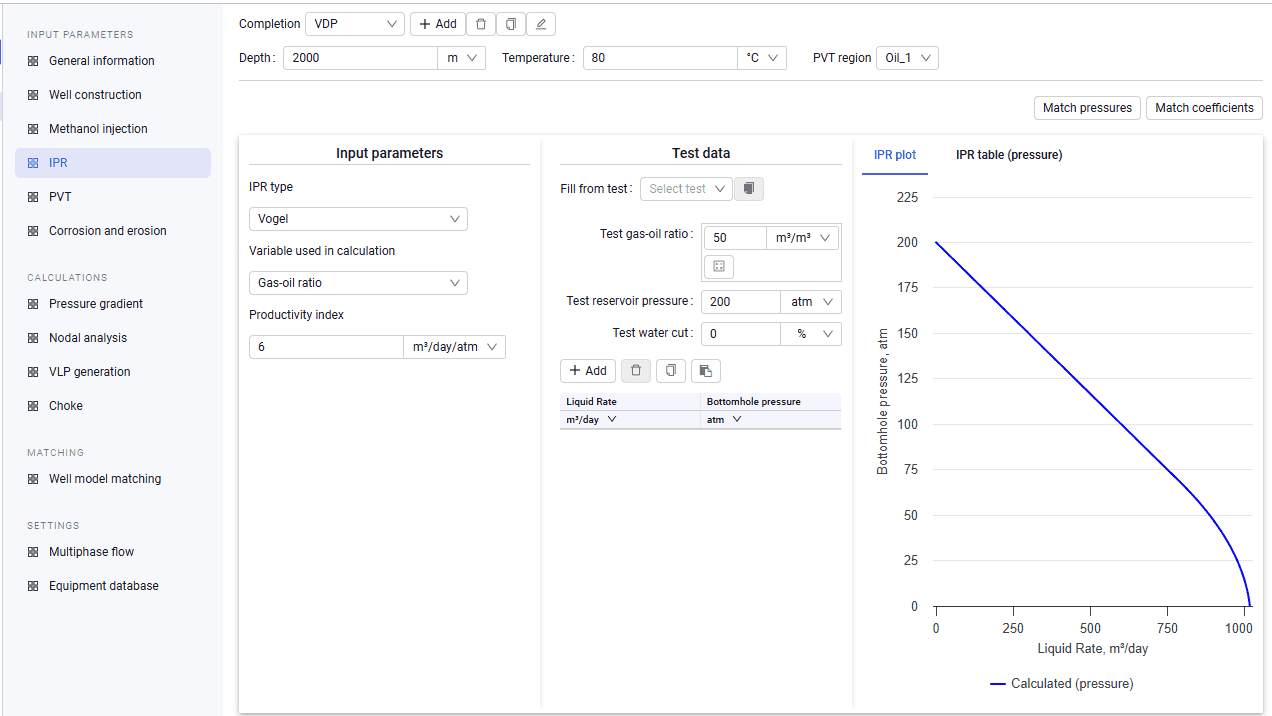The height and width of the screenshot is (716, 1272).
Task: Click the Match pressures button
Action: coord(1087,108)
